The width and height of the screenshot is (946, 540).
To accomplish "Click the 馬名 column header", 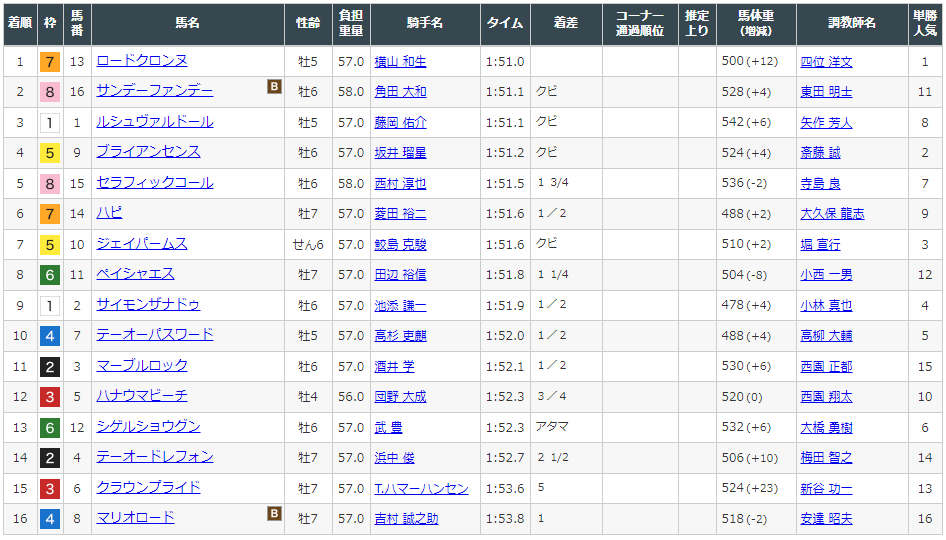I will (187, 22).
